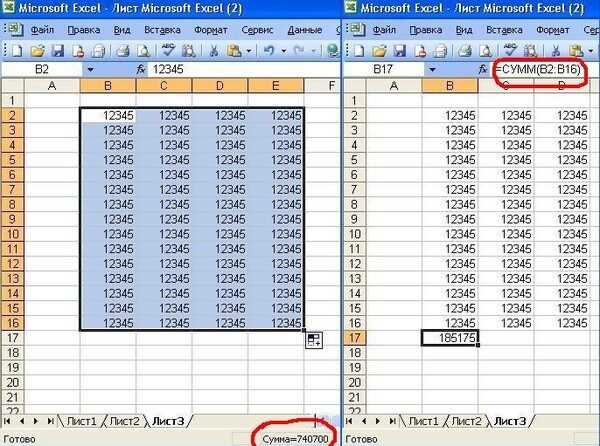This screenshot has height=446, width=600.
Task: Click the Open folder icon in right window
Action: click(379, 51)
